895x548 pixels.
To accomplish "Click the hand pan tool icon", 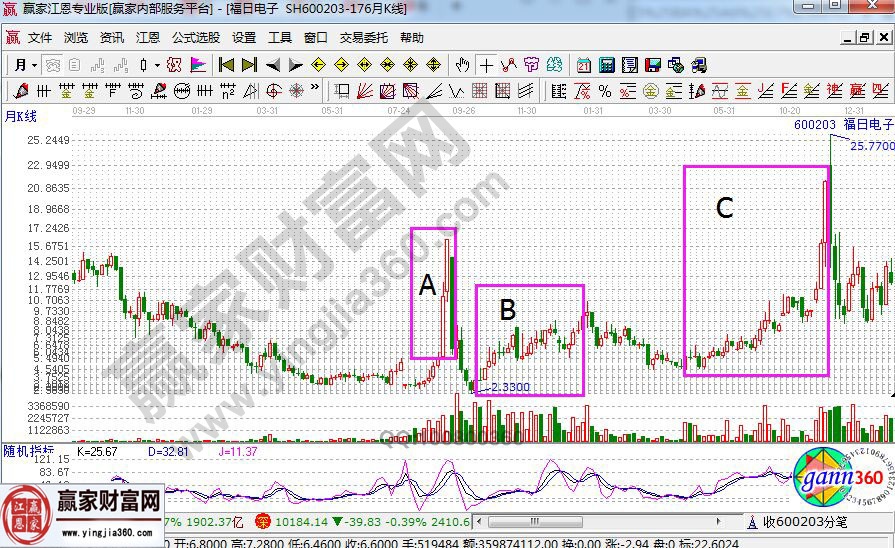I will click(462, 65).
